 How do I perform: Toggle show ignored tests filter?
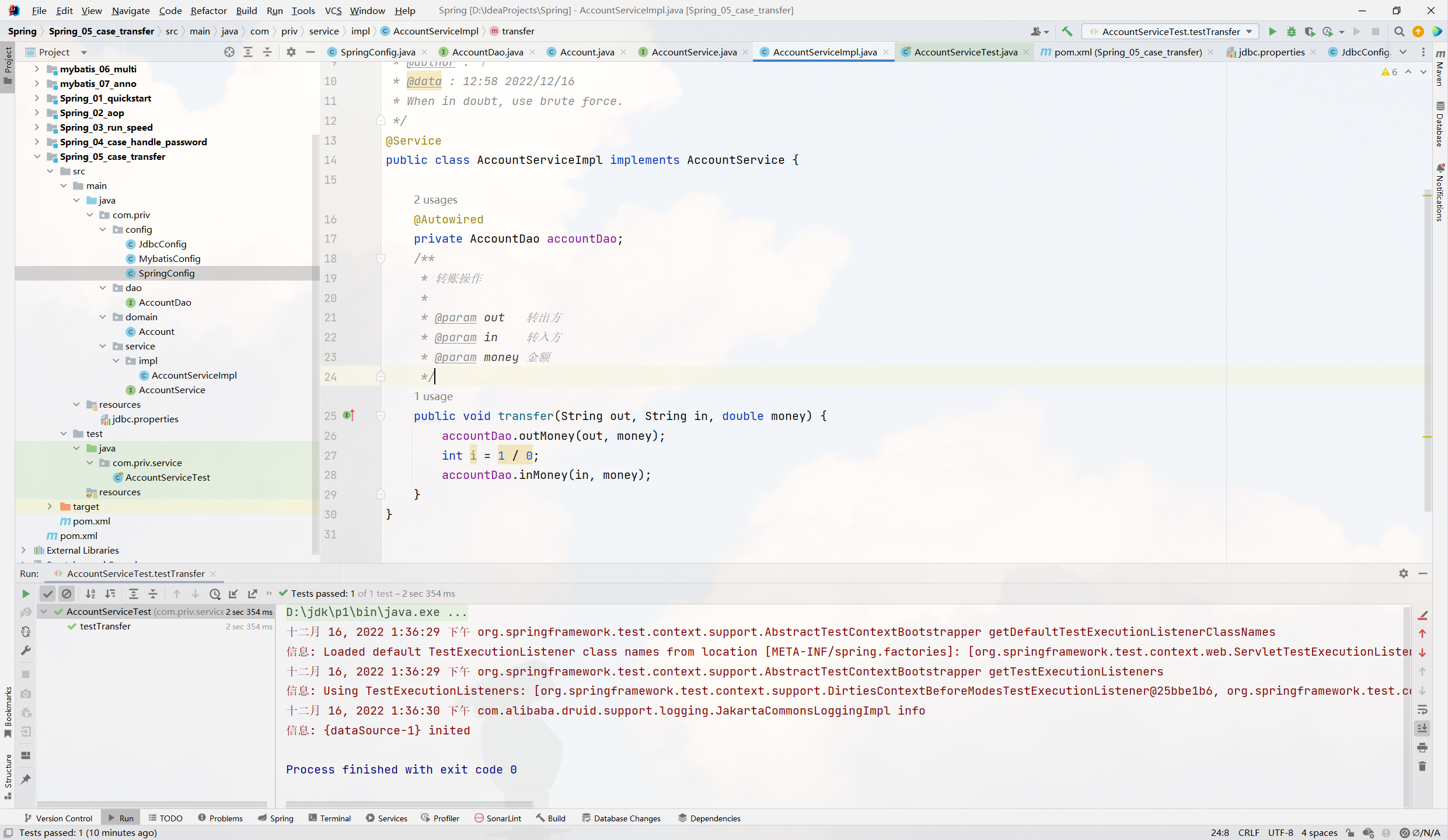pos(67,593)
